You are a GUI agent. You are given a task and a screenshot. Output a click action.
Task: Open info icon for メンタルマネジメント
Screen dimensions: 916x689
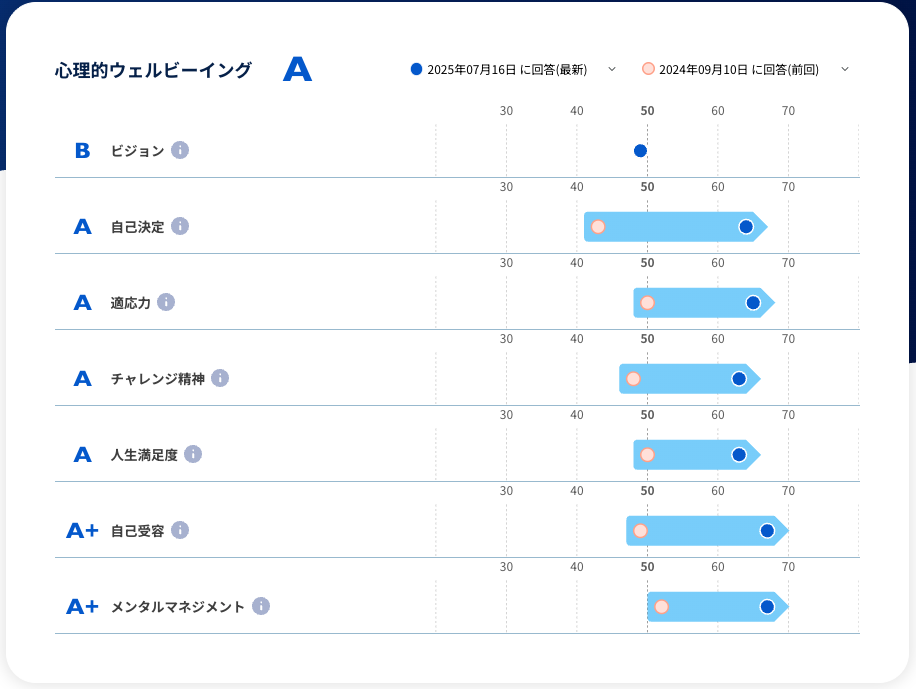coord(261,606)
